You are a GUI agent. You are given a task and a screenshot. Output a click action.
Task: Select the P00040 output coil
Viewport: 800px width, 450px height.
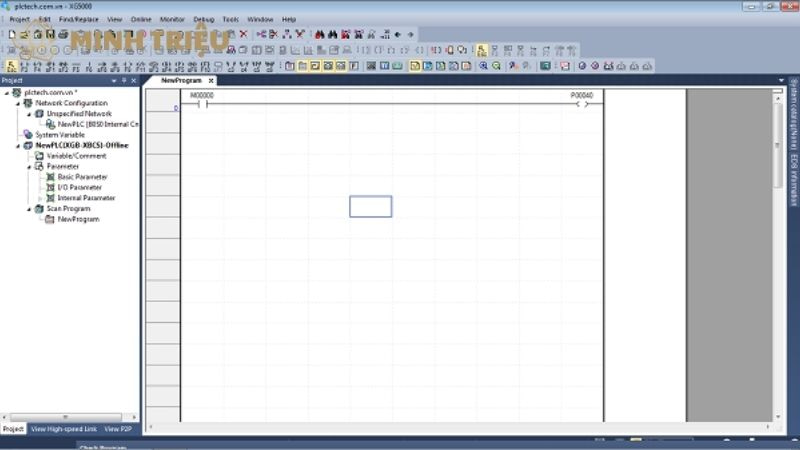582,104
